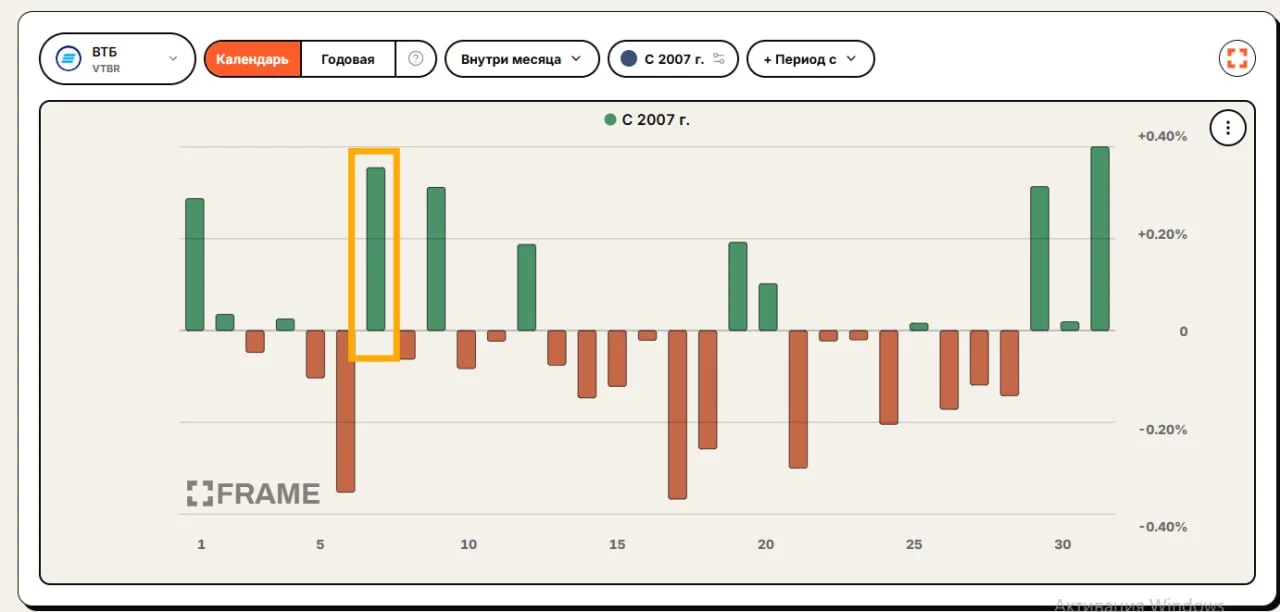This screenshot has height=612, width=1280.
Task: Click the chevron arrow in the ВТБ selector
Action: click(173, 59)
